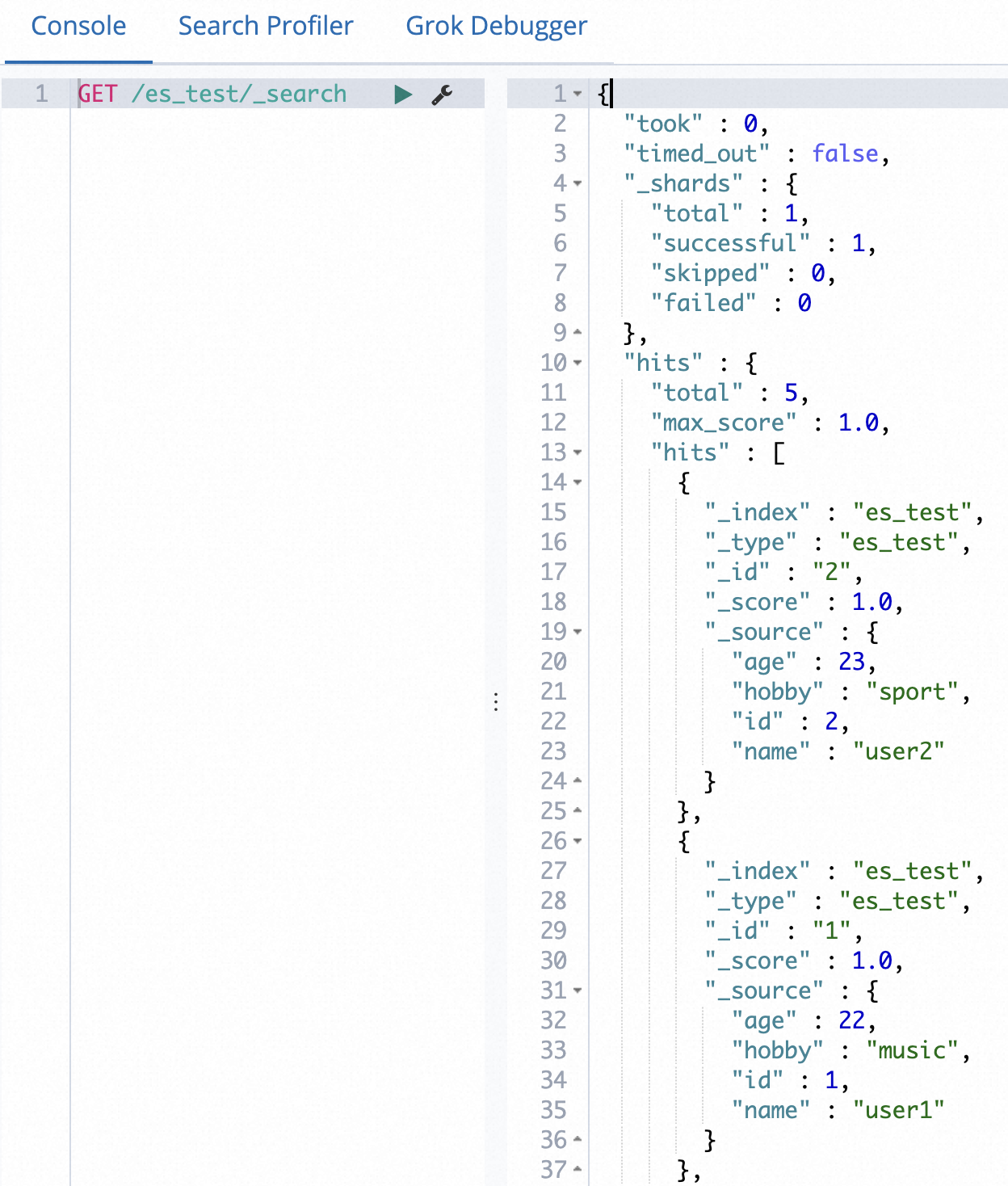Screen dimensions: 1008x1186
Task: Click the age value 23
Action: click(x=851, y=662)
